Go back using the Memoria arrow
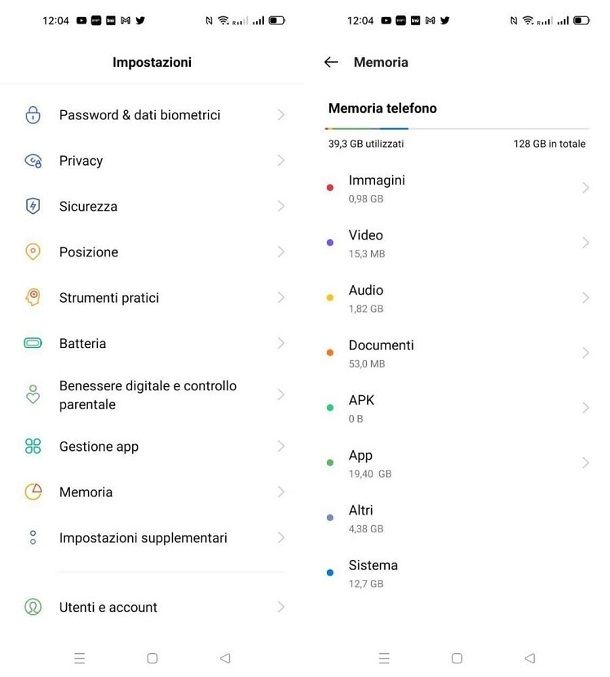The width and height of the screenshot is (610, 677). pyautogui.click(x=331, y=62)
